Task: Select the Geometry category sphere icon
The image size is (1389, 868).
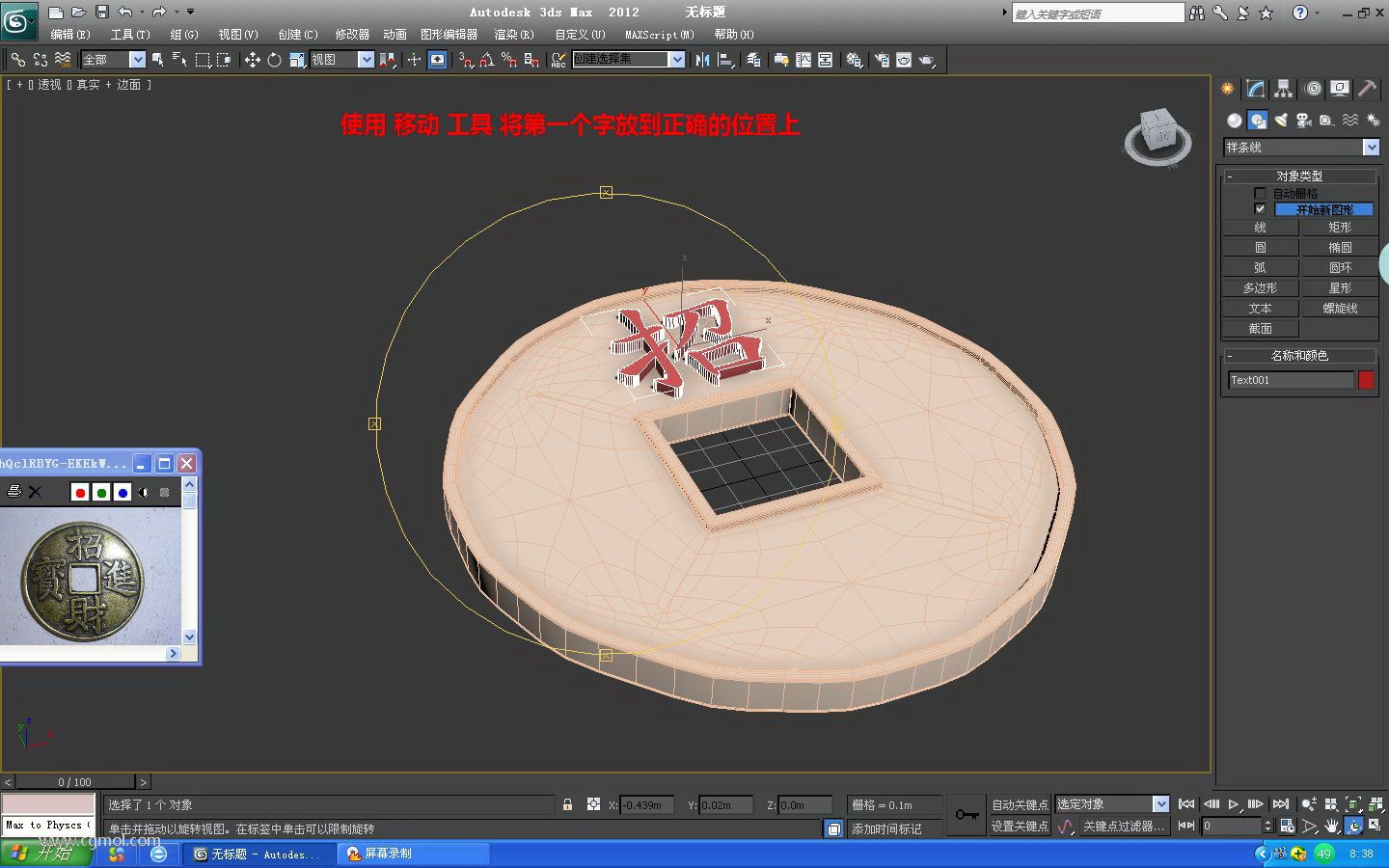Action: (x=1234, y=120)
